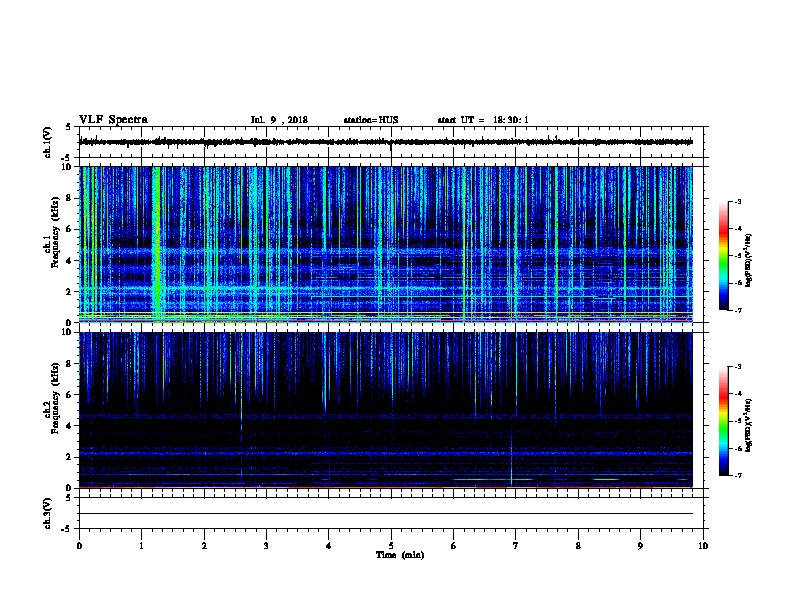Click the time axis tick label "3"
This screenshot has width=792, height=612.
pyautogui.click(x=266, y=546)
